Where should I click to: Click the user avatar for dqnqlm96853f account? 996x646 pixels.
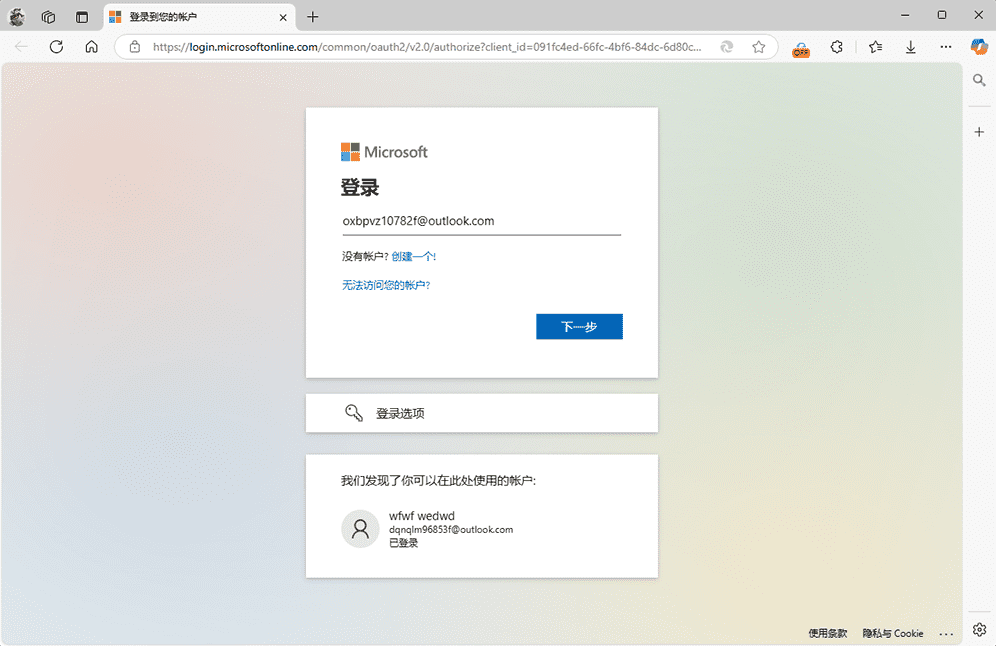pyautogui.click(x=360, y=528)
